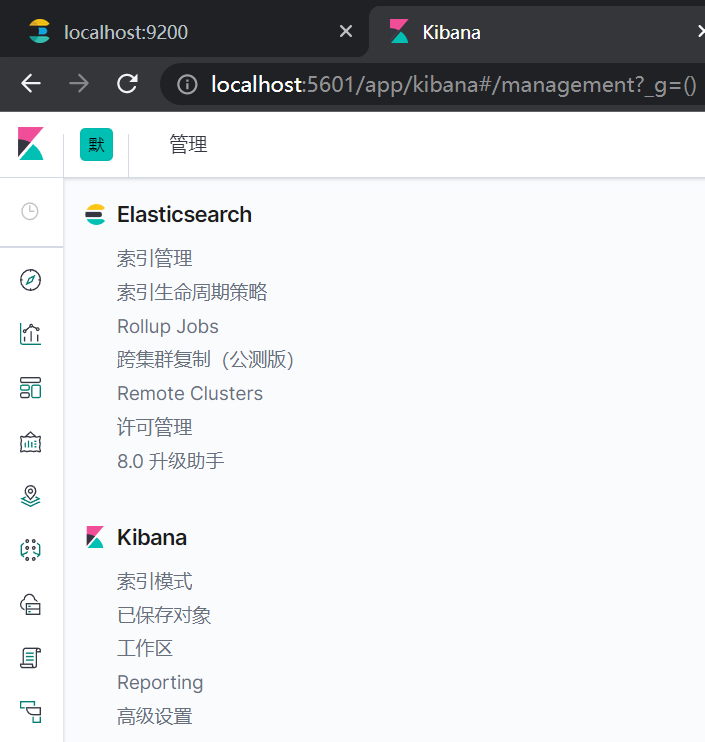Screen dimensions: 705x742
Task: Open Reporting link
Action: (160, 683)
